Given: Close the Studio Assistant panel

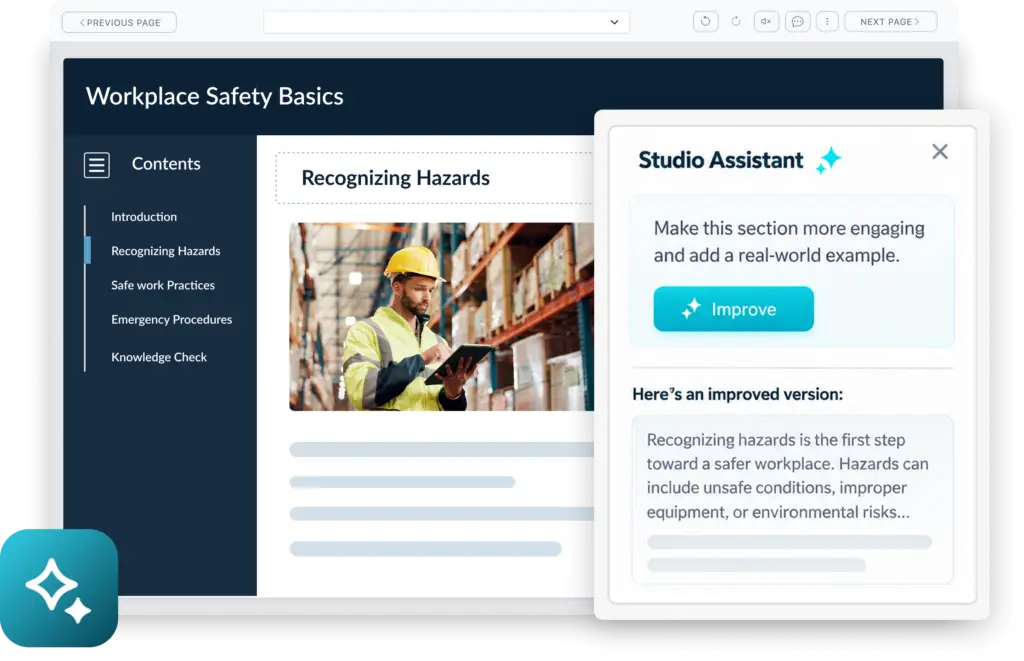Looking at the screenshot, I should pos(940,152).
